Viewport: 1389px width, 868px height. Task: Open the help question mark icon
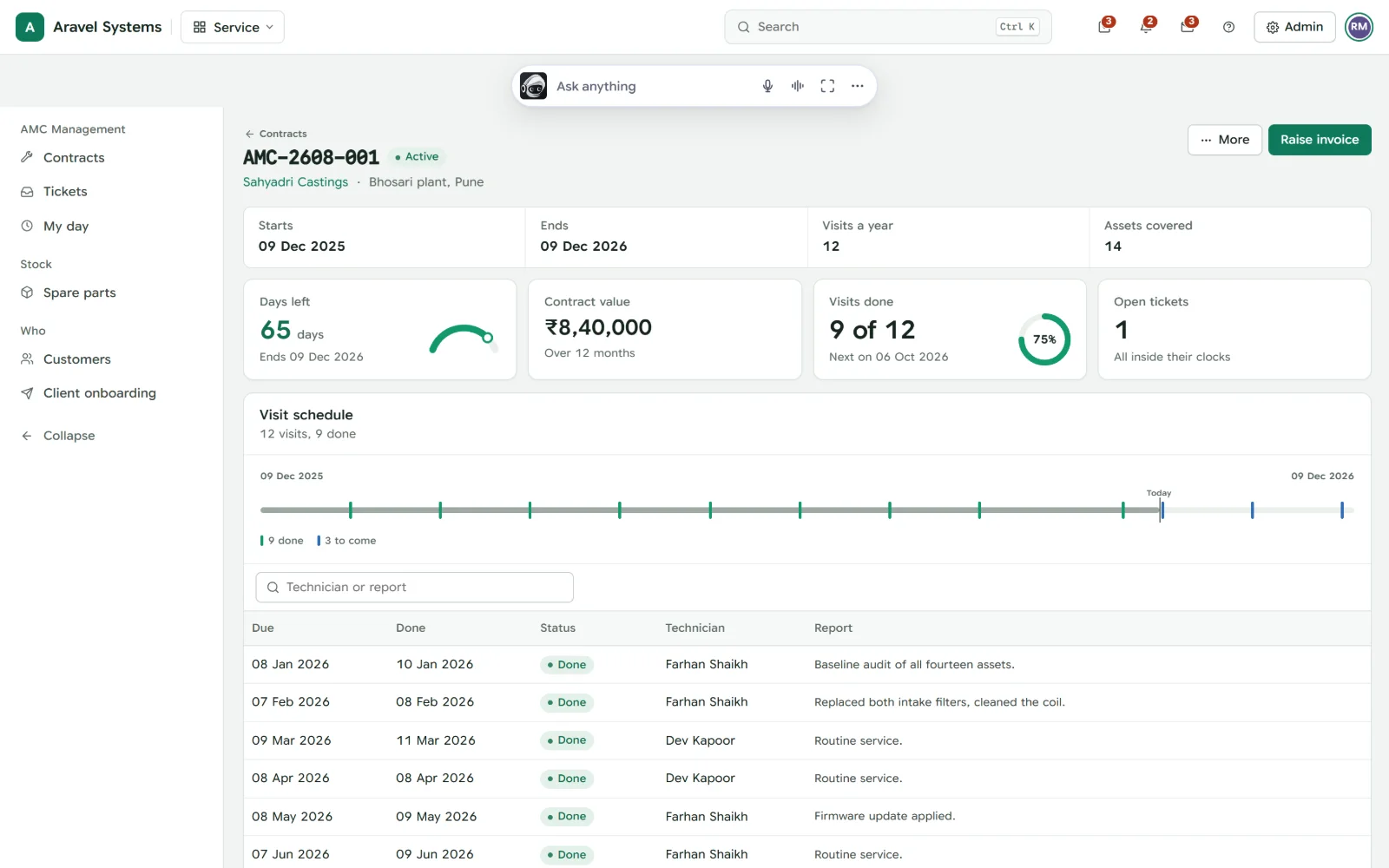coord(1228,27)
